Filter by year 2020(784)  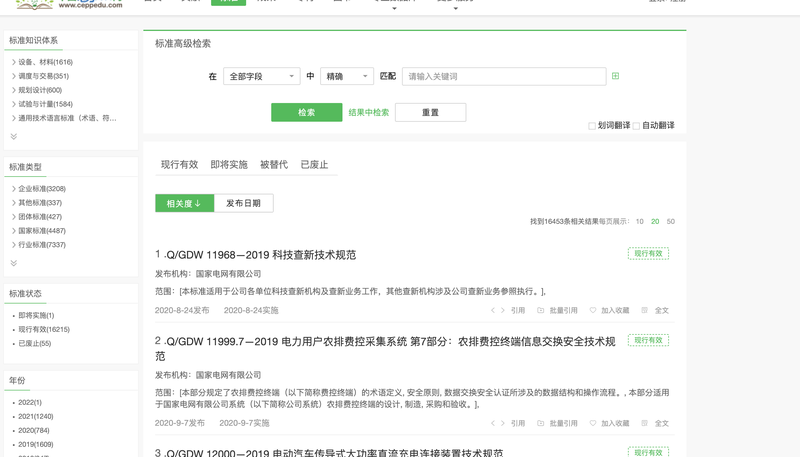(x=33, y=430)
